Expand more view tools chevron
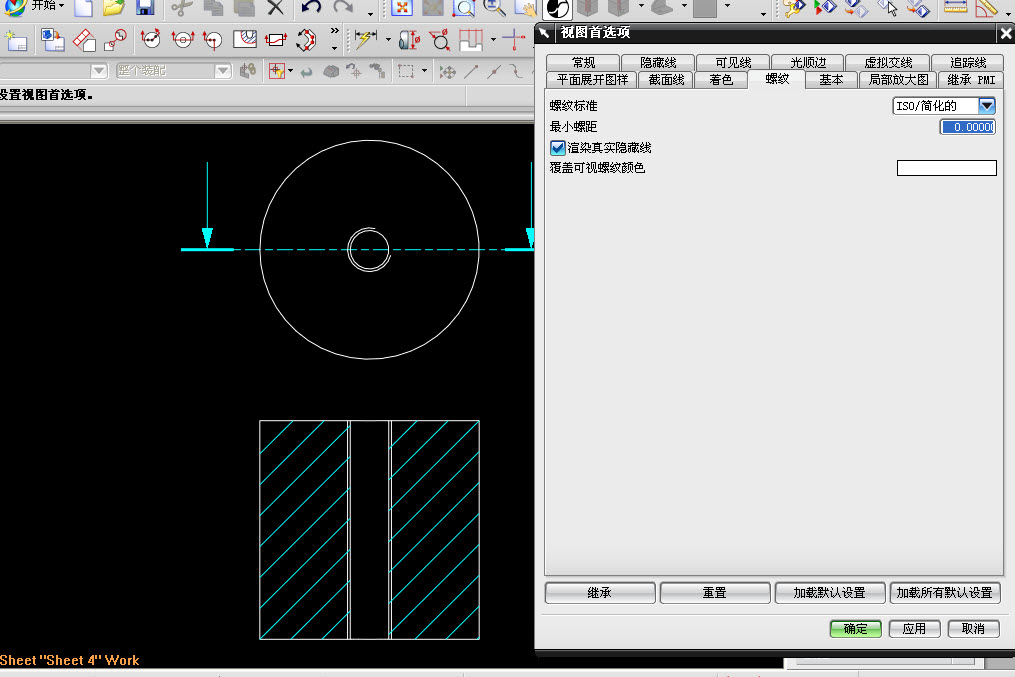 tap(334, 30)
